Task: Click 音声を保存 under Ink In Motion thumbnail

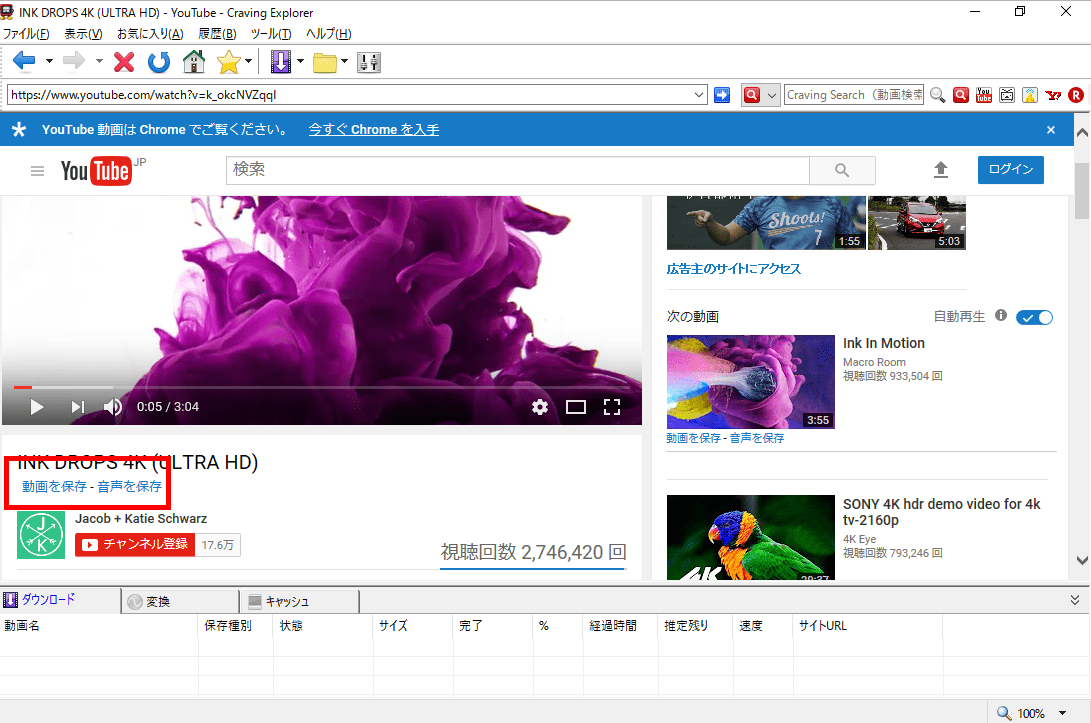Action: pyautogui.click(x=757, y=438)
